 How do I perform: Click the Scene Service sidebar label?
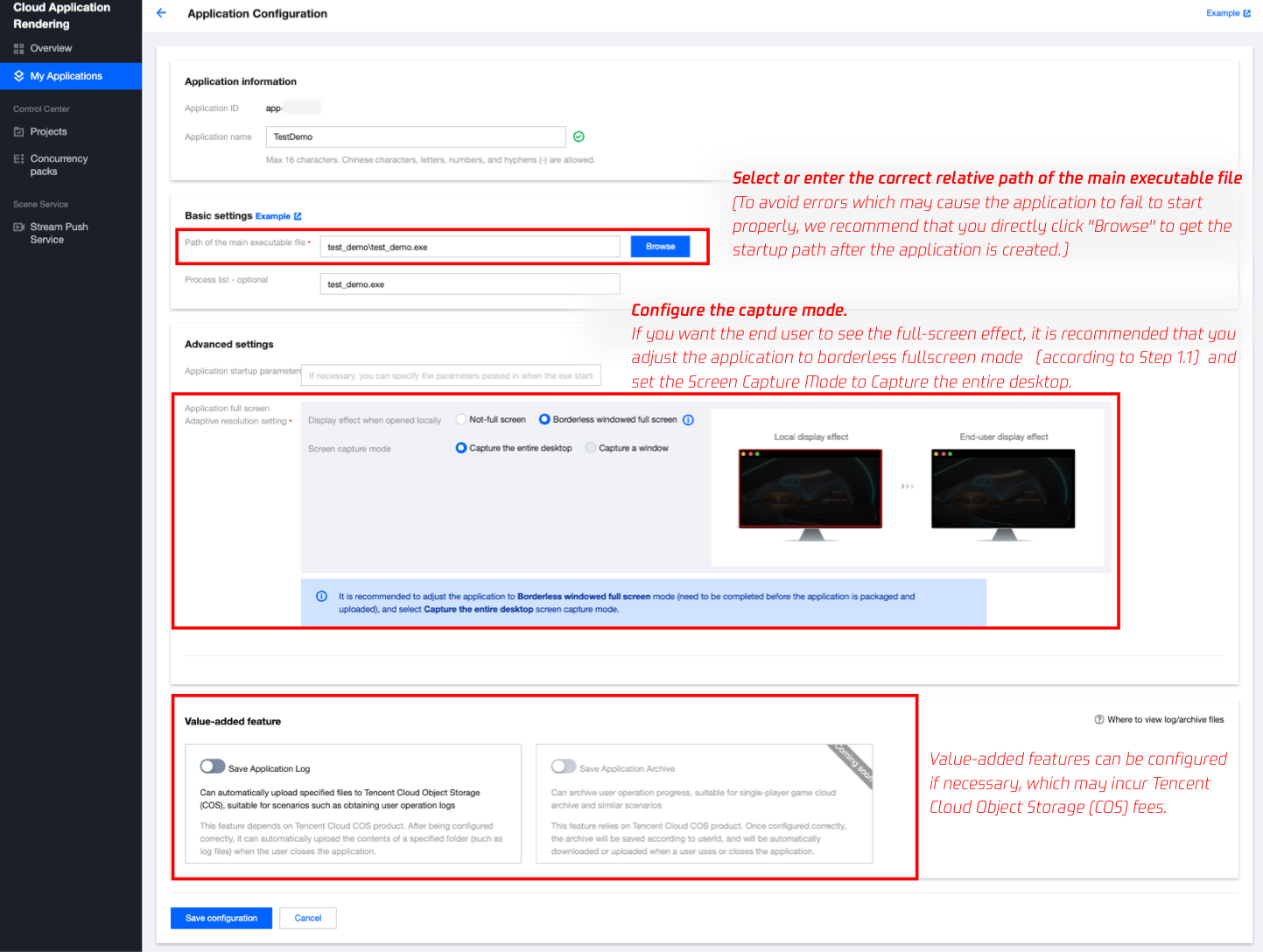click(x=40, y=205)
